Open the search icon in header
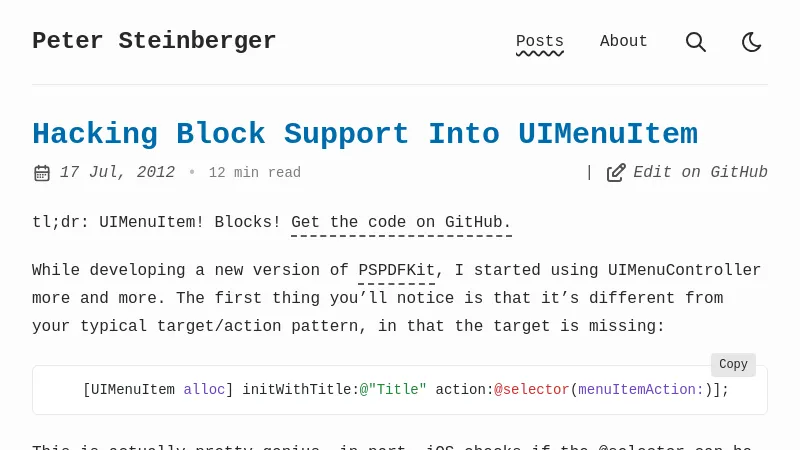The width and height of the screenshot is (800, 450). coord(696,42)
